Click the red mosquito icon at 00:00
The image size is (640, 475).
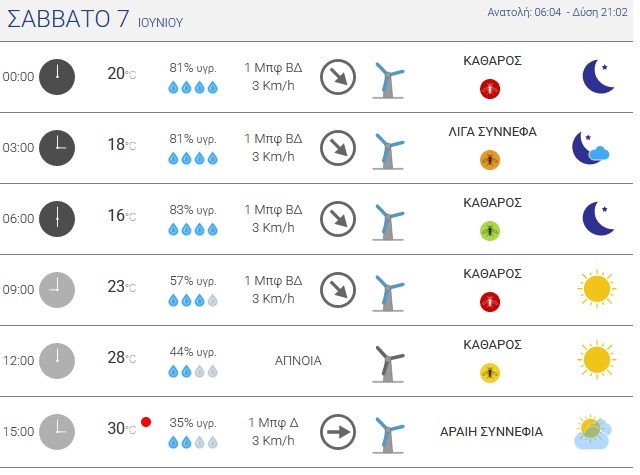pos(490,89)
